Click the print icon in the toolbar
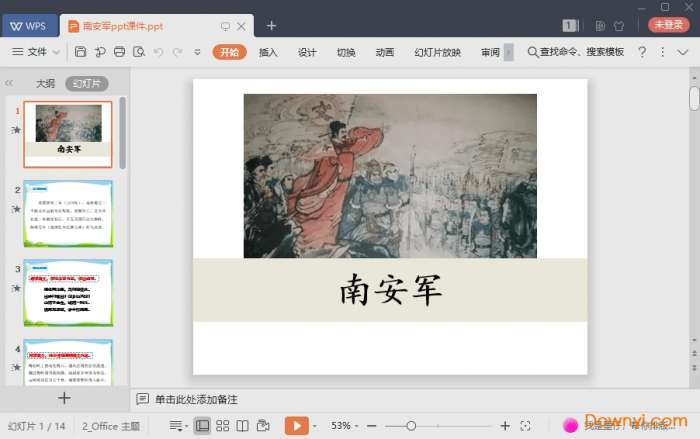Image resolution: width=700 pixels, height=439 pixels. click(x=119, y=52)
